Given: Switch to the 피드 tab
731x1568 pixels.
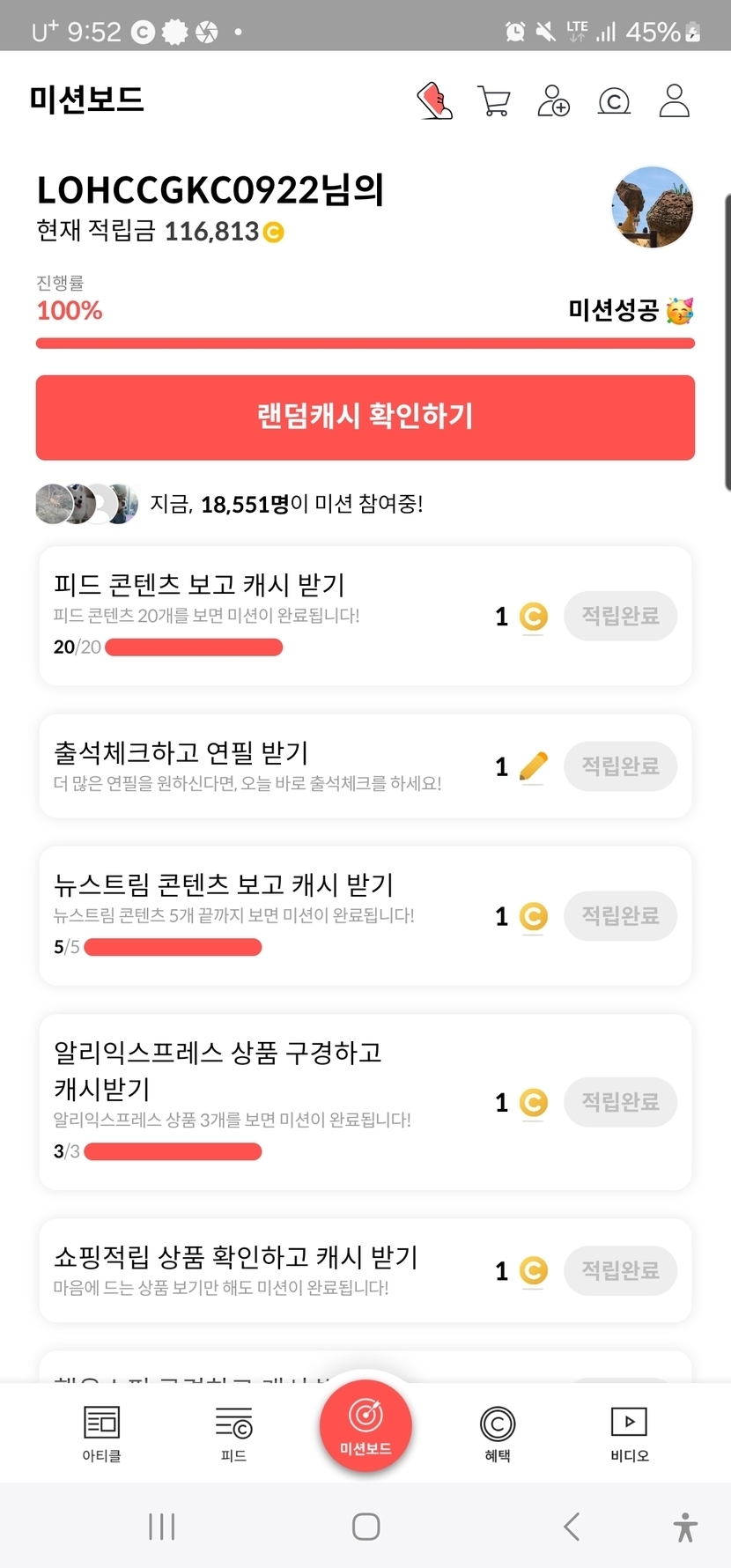Looking at the screenshot, I should tap(233, 1433).
